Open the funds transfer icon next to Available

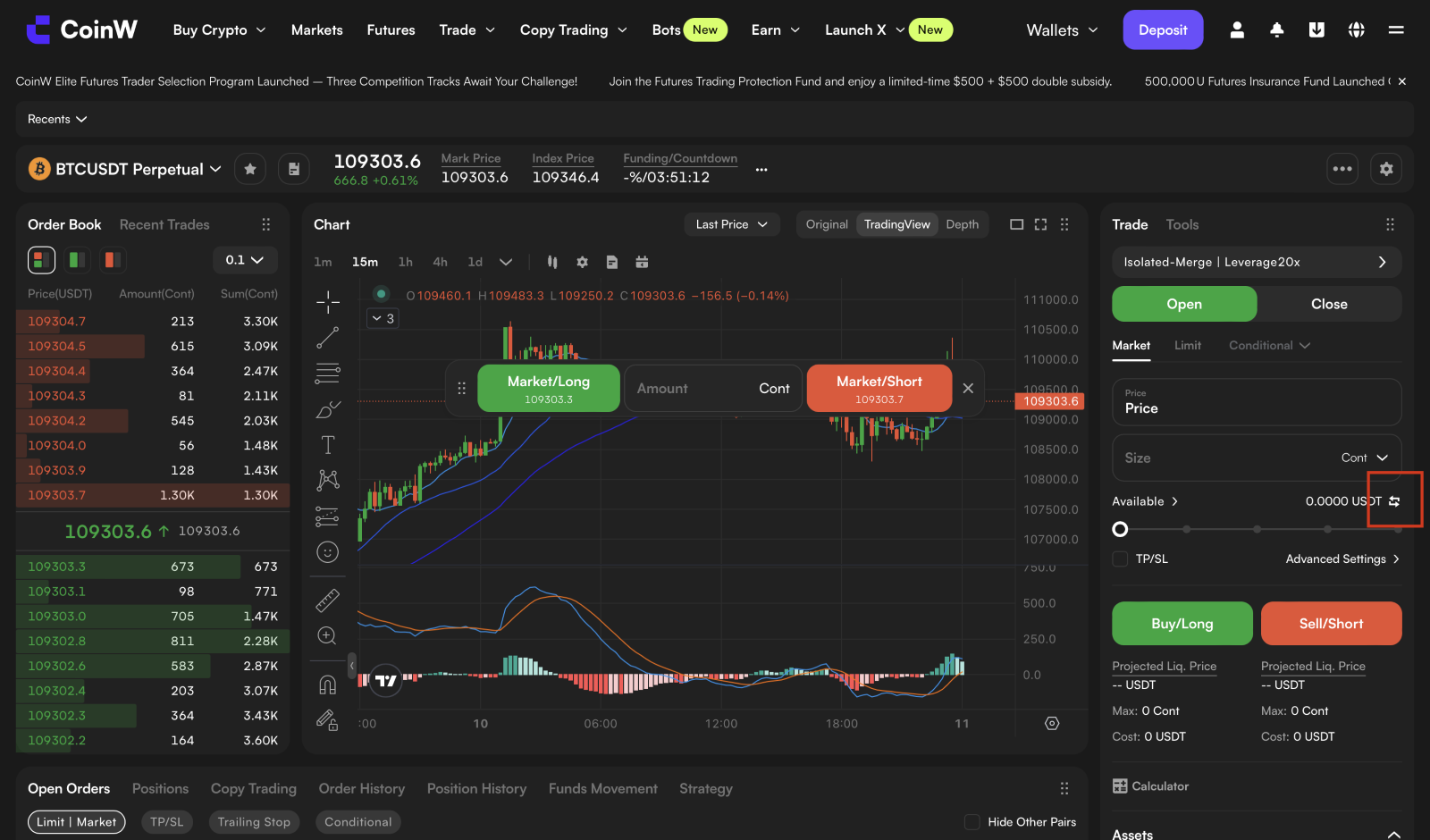(x=1394, y=501)
